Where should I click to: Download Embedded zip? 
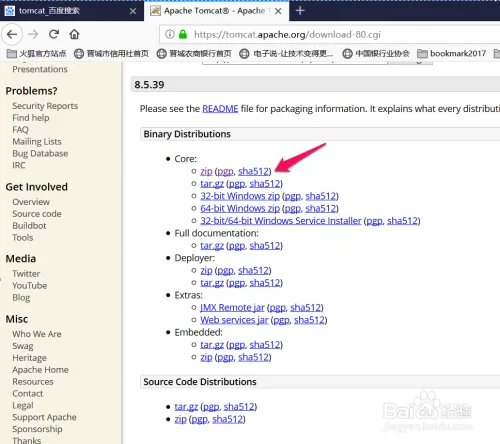[206, 357]
